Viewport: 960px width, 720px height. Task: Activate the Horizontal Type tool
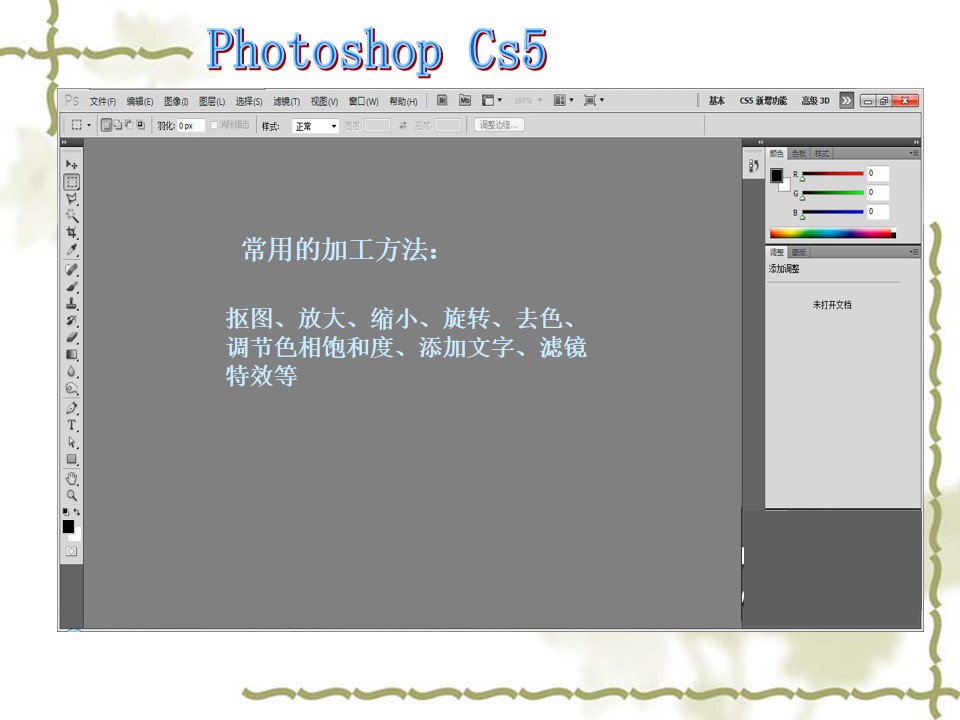[x=72, y=425]
